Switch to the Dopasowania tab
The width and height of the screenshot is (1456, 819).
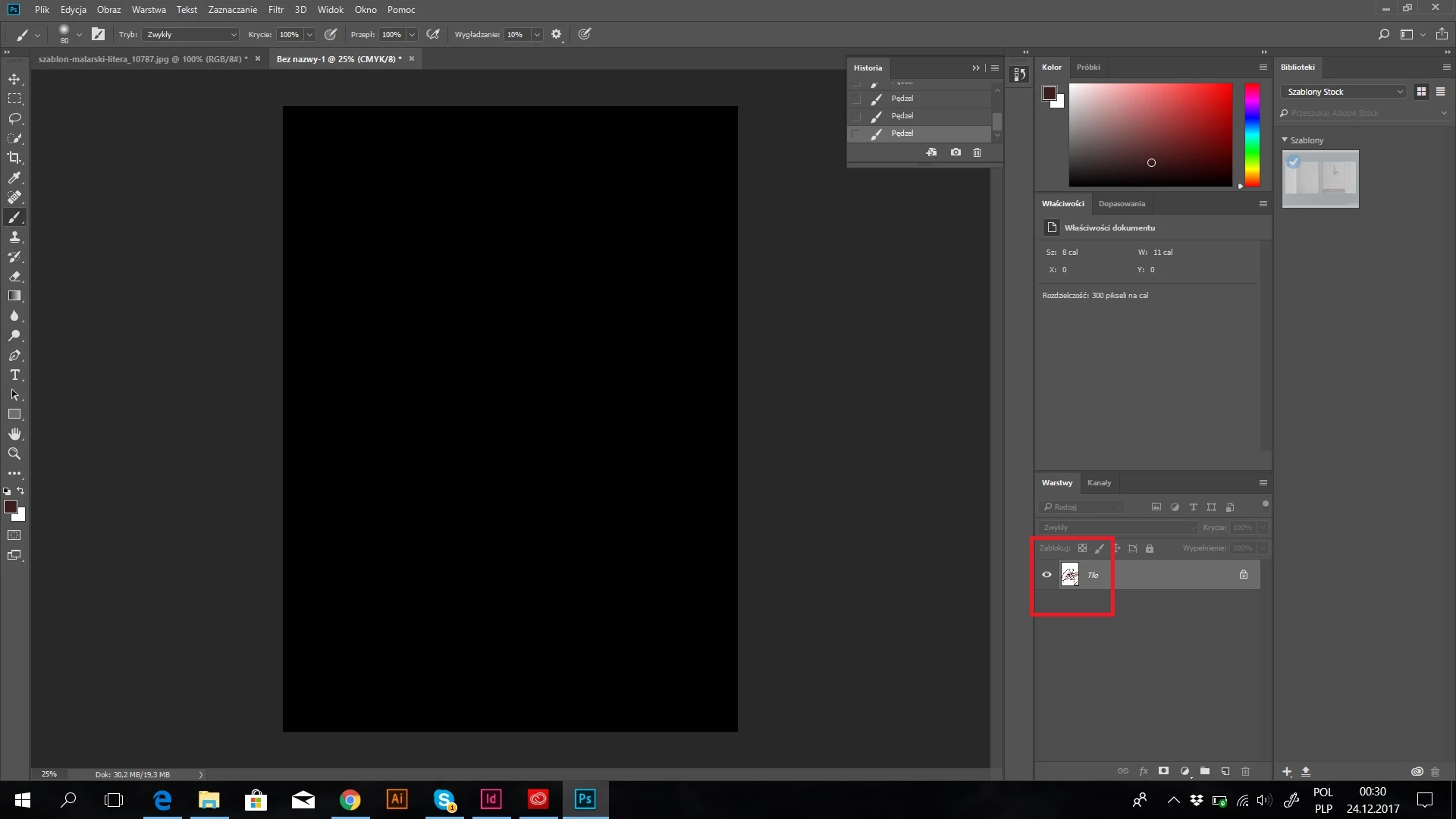coord(1122,204)
